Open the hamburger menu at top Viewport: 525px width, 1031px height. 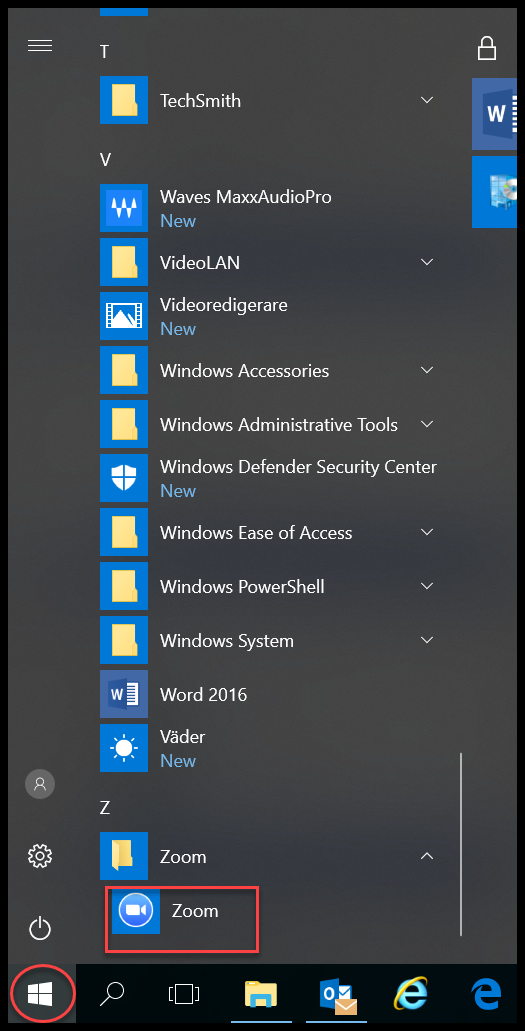pyautogui.click(x=40, y=45)
